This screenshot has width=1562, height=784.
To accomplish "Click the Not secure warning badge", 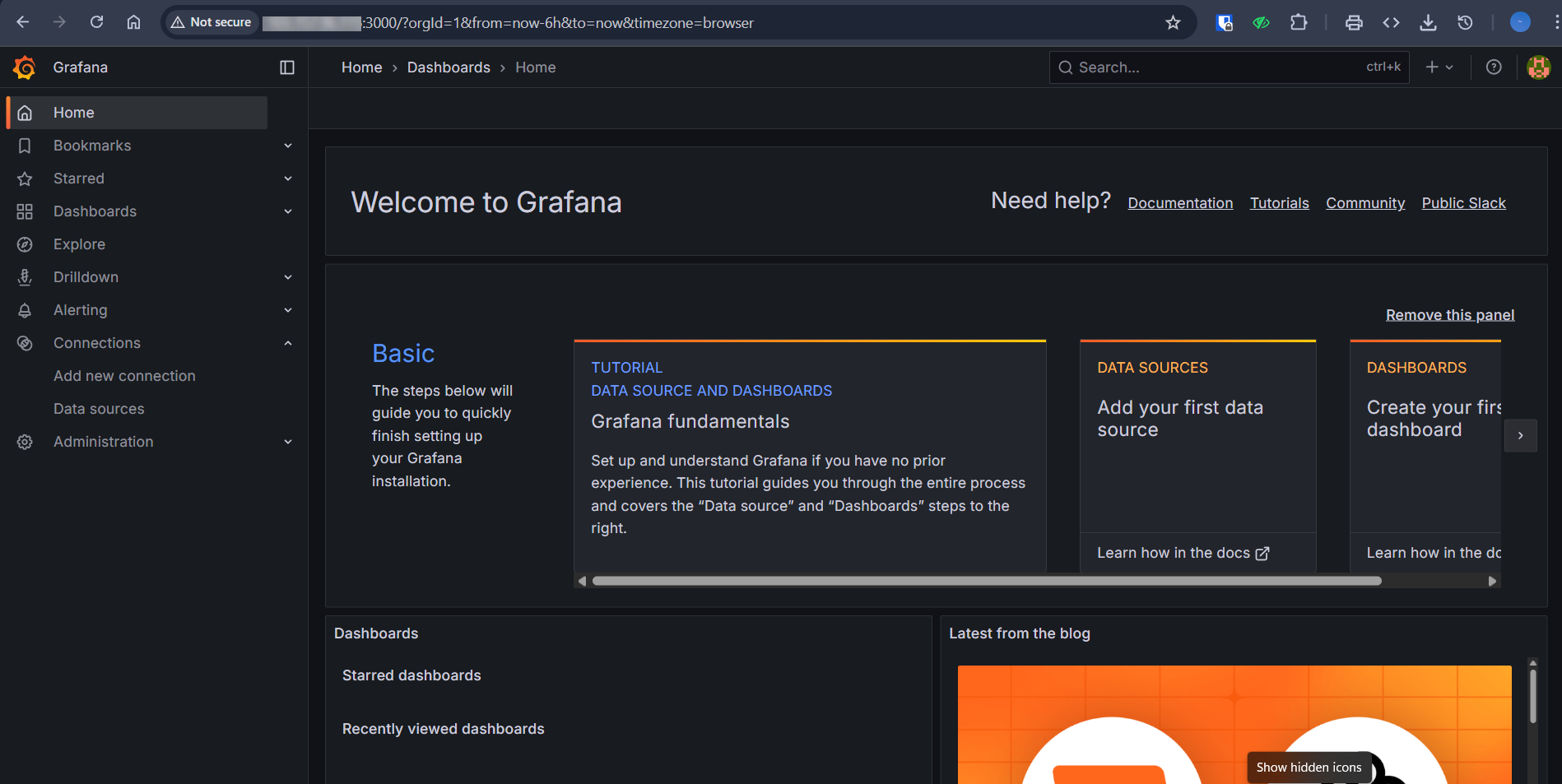I will (x=211, y=22).
